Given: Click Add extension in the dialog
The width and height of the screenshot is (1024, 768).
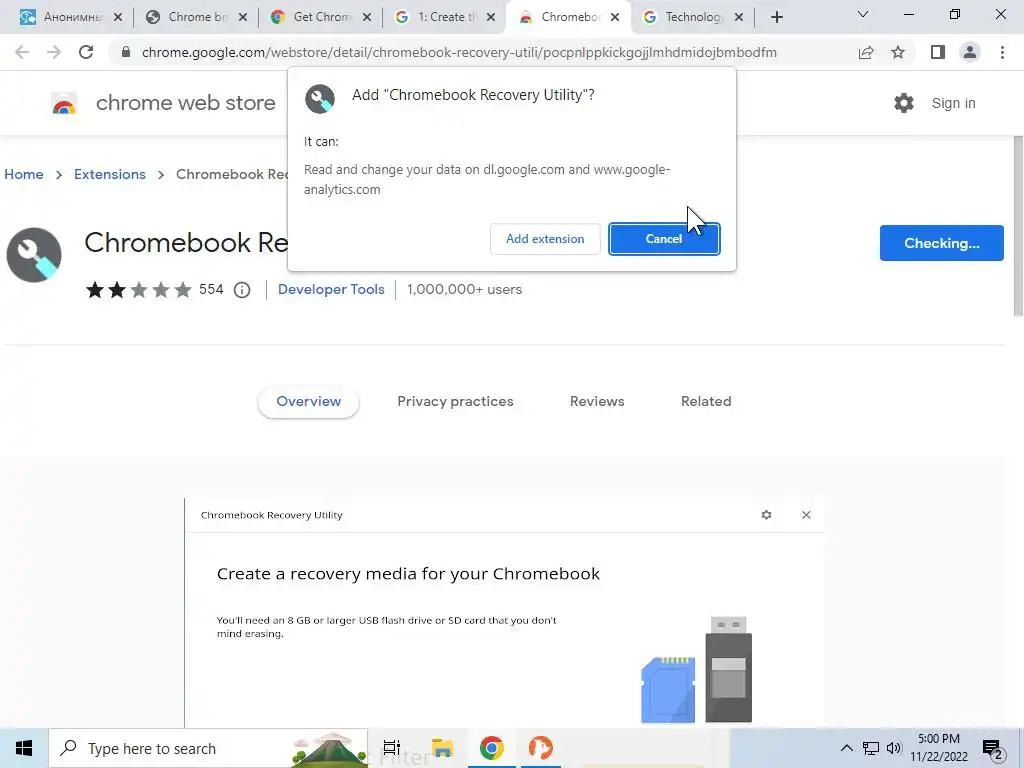Looking at the screenshot, I should click(x=545, y=239).
